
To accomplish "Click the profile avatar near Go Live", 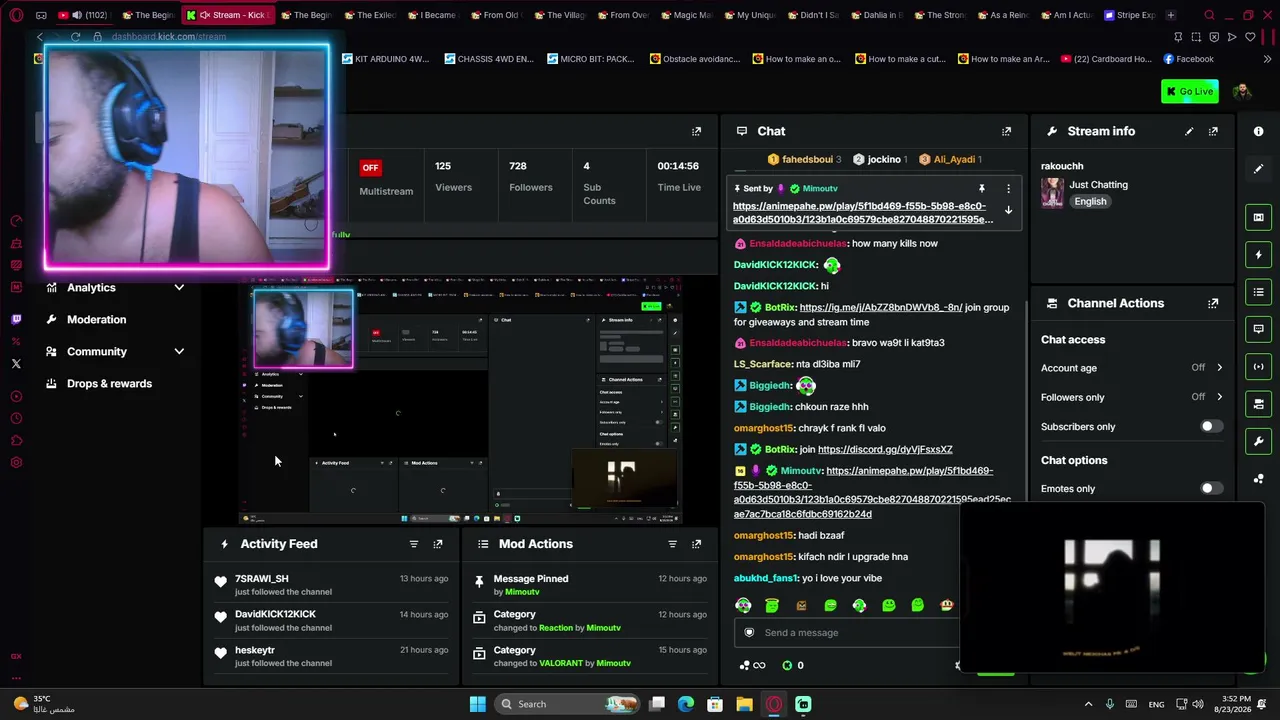I will (x=1242, y=91).
